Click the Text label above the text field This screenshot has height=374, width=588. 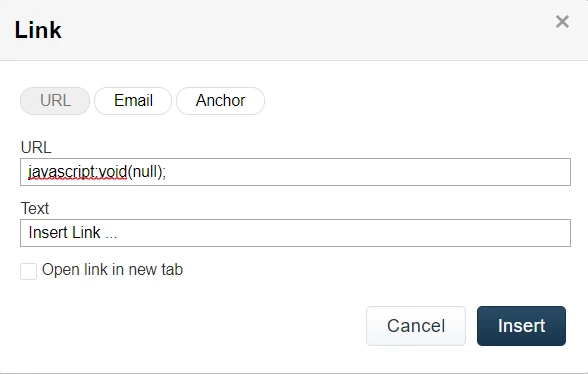[35, 208]
